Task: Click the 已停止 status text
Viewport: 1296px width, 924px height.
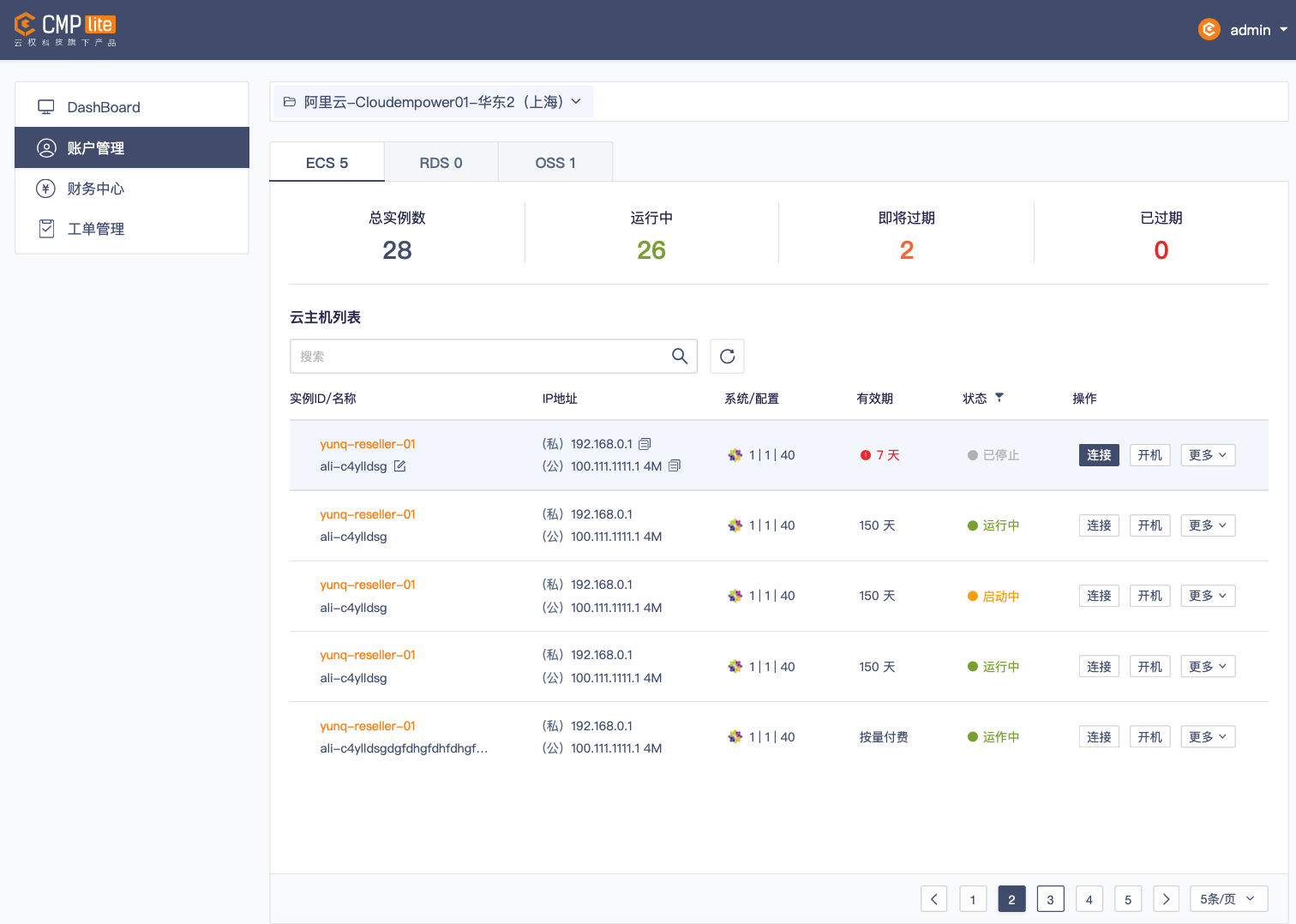Action: coord(1001,455)
